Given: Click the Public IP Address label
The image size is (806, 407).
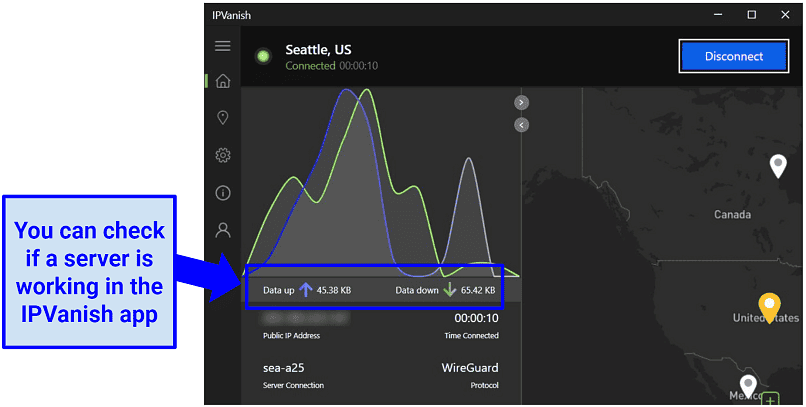Looking at the screenshot, I should click(x=291, y=336).
